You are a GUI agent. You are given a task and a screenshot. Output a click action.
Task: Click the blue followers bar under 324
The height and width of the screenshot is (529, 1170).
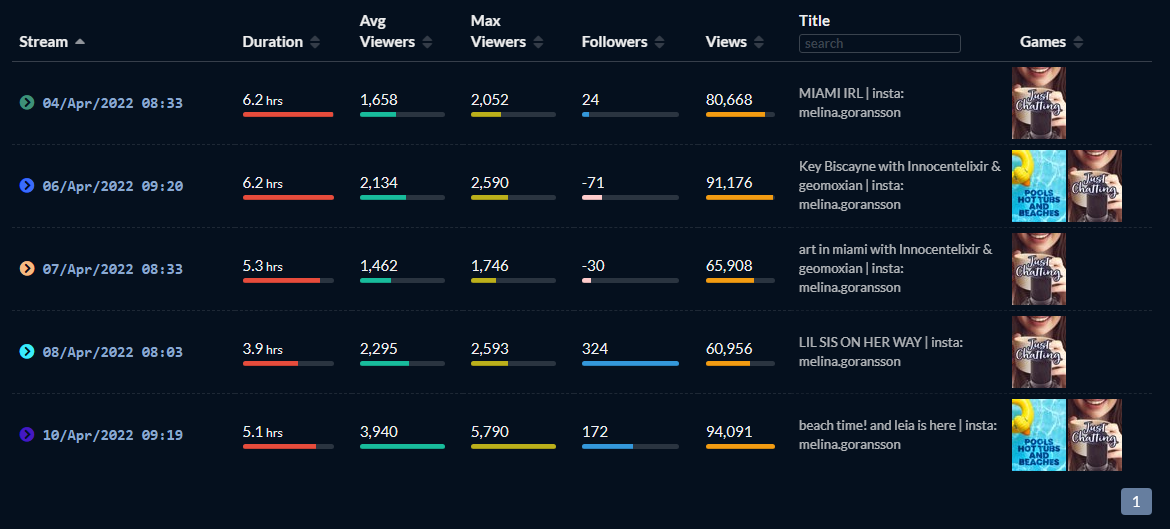[x=631, y=363]
